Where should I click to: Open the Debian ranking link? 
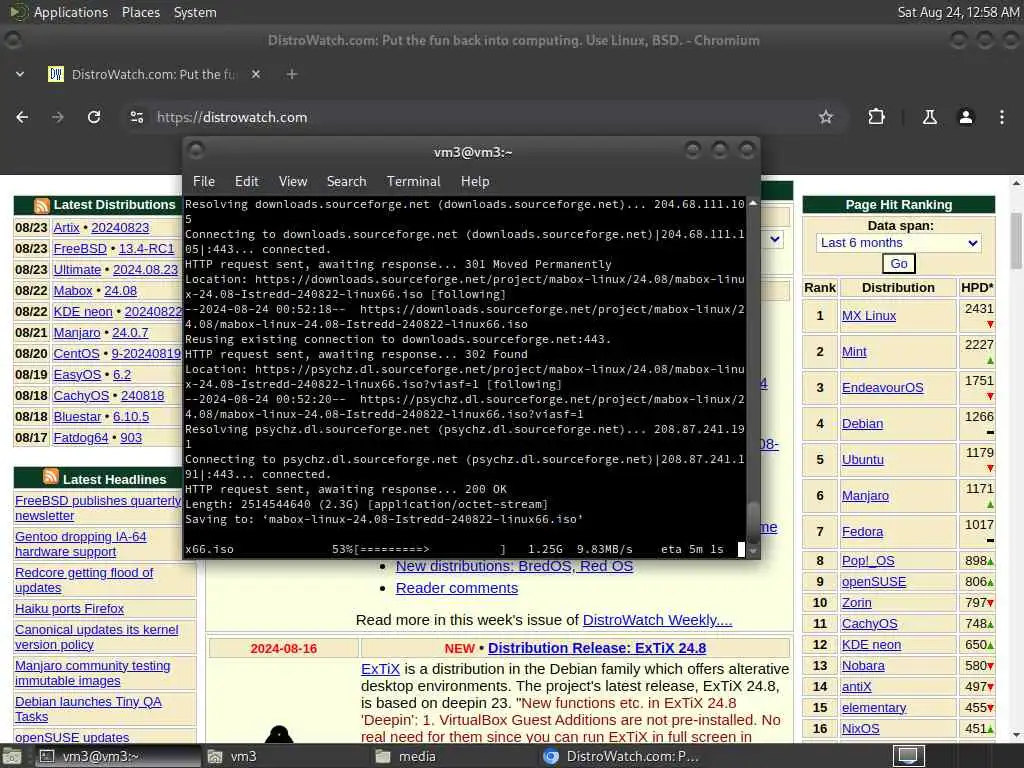click(862, 423)
